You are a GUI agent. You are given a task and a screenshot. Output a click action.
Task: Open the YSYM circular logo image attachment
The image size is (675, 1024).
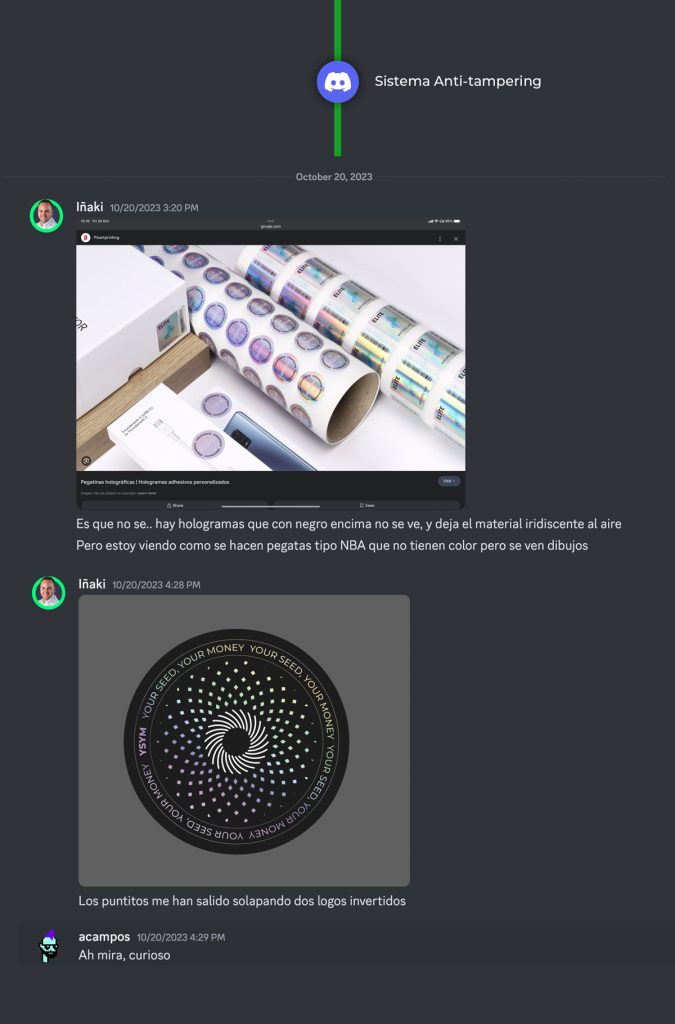244,741
